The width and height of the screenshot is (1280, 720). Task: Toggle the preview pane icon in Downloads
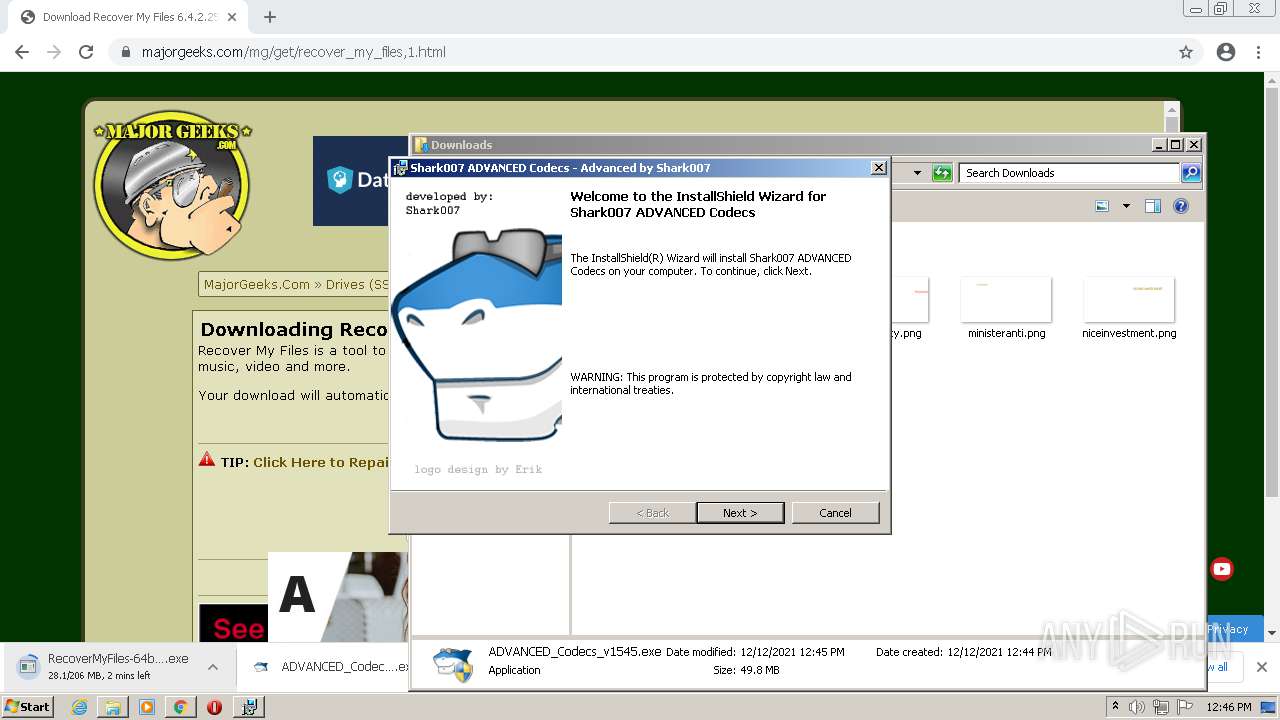(x=1153, y=206)
